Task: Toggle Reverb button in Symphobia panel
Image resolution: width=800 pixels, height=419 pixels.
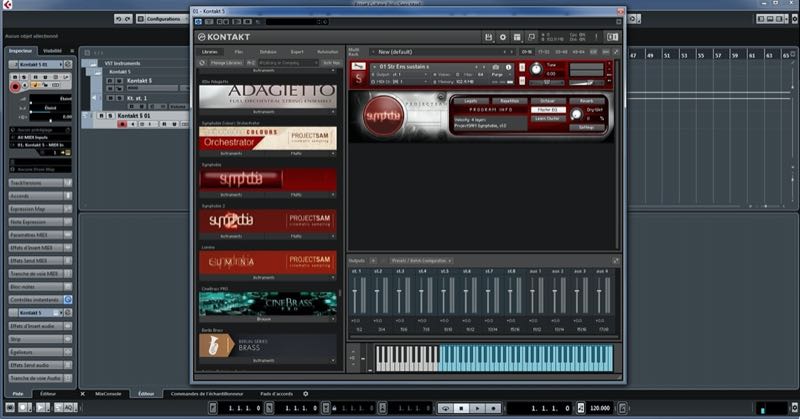Action: [586, 101]
